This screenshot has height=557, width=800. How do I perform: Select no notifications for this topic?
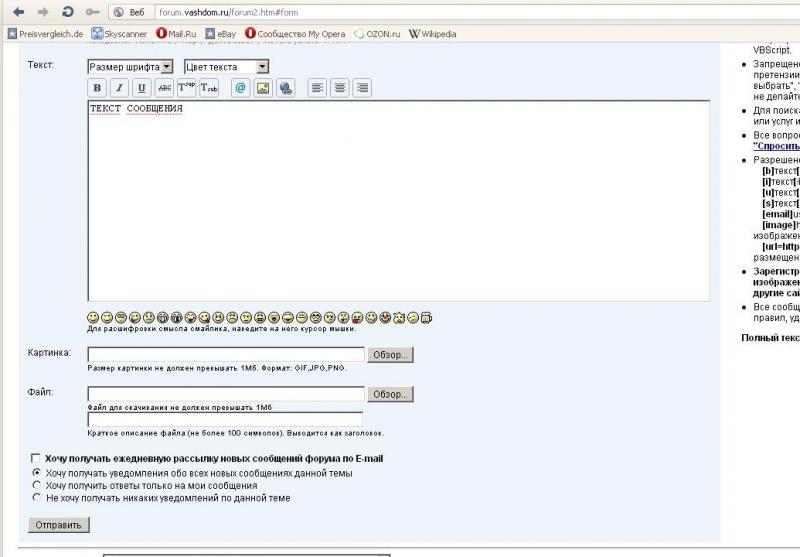[37, 498]
